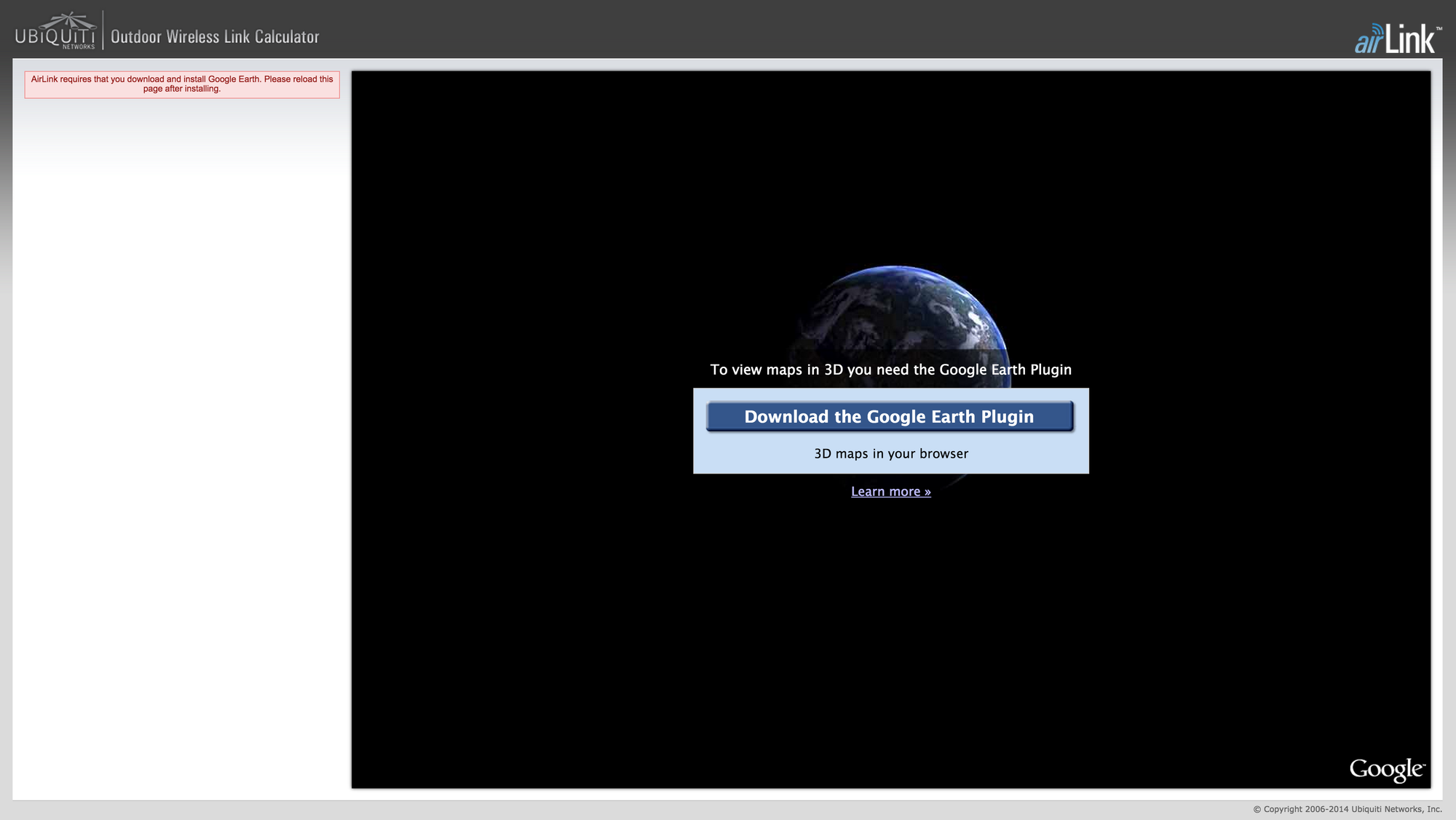Image resolution: width=1456 pixels, height=820 pixels.
Task: Click the Ubiquiti Networks logo
Action: click(x=55, y=34)
